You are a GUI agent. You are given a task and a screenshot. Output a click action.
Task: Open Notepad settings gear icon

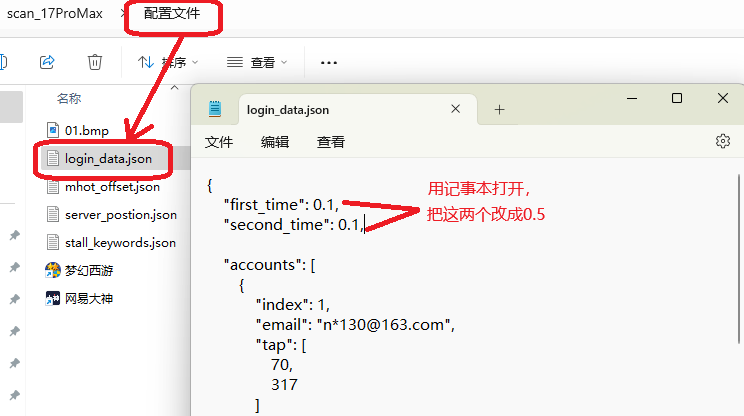coord(722,142)
